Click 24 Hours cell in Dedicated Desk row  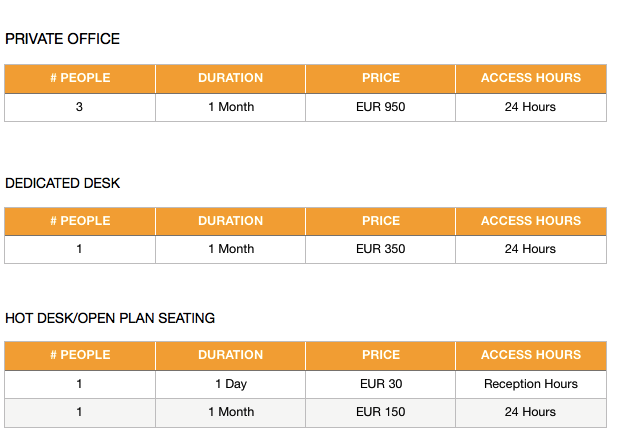(531, 249)
